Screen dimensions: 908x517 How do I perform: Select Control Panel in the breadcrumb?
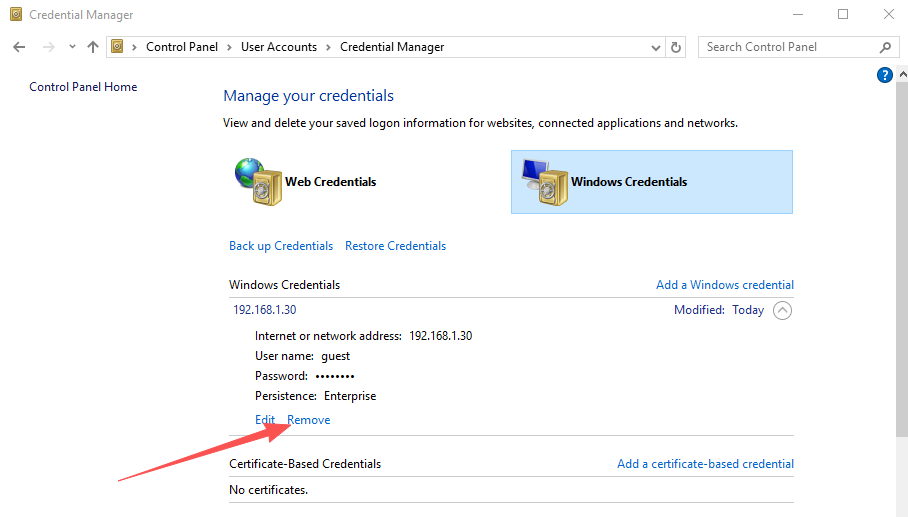pos(182,47)
